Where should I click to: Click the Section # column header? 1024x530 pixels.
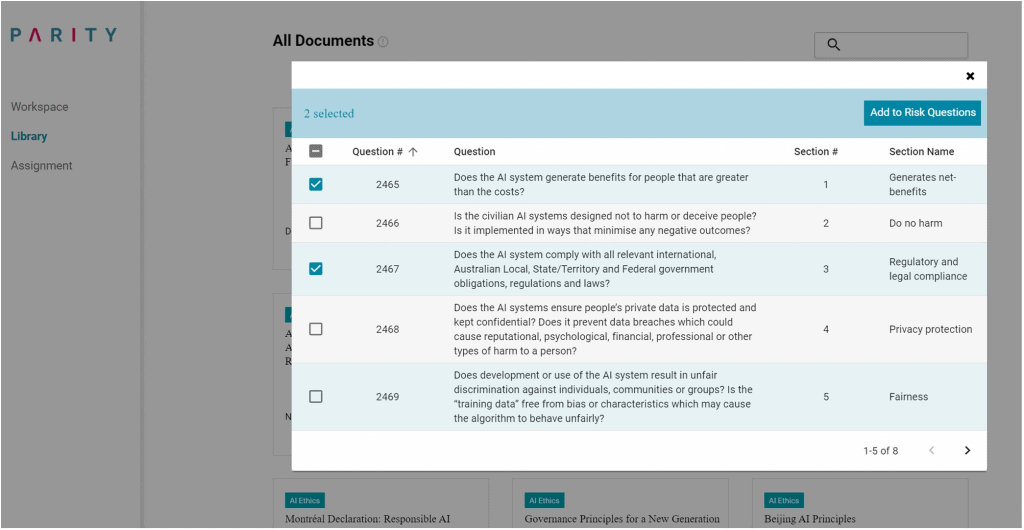click(815, 152)
